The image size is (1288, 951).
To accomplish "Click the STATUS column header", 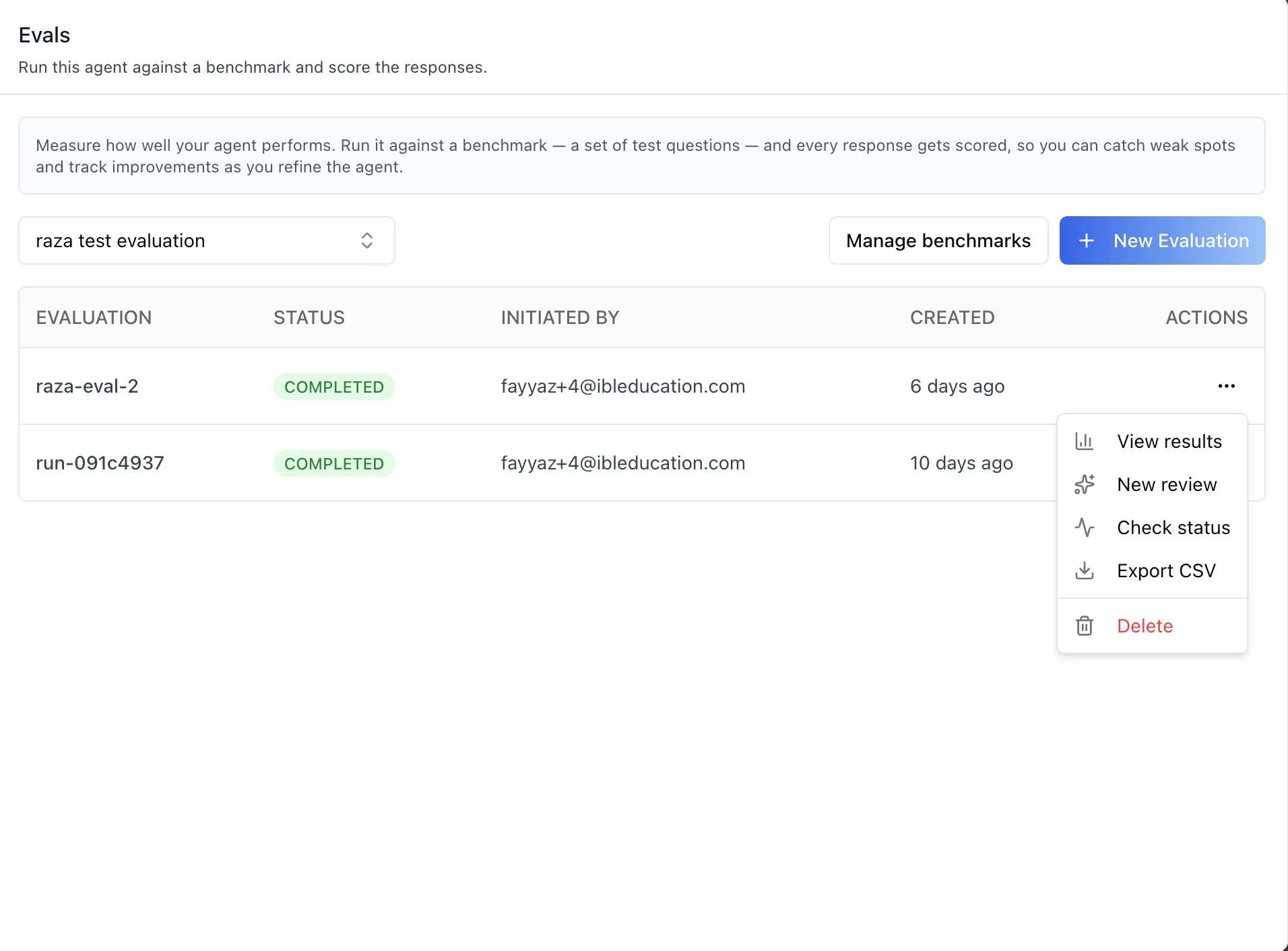I will click(x=309, y=317).
